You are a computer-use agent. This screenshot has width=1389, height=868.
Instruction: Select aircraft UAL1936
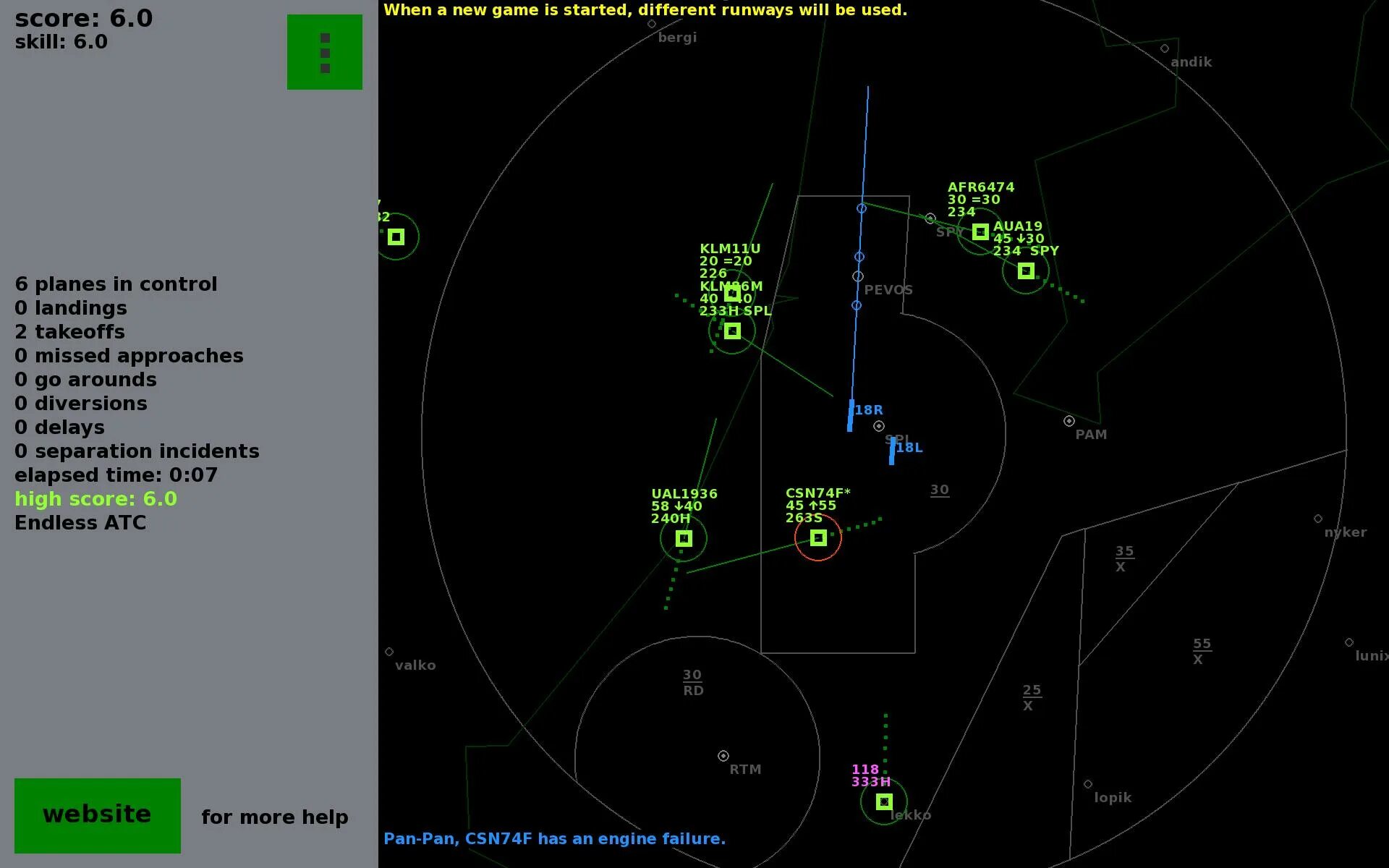683,538
